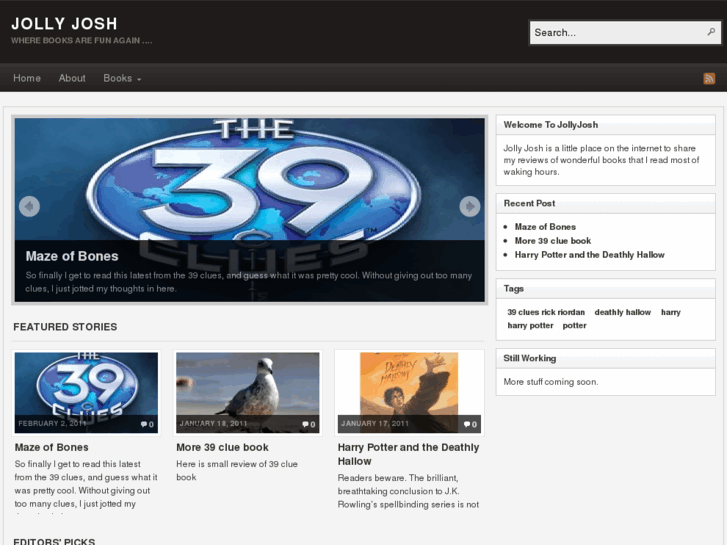Open More 39 clue book story title
Viewport: 727px width, 545px height.
(222, 447)
